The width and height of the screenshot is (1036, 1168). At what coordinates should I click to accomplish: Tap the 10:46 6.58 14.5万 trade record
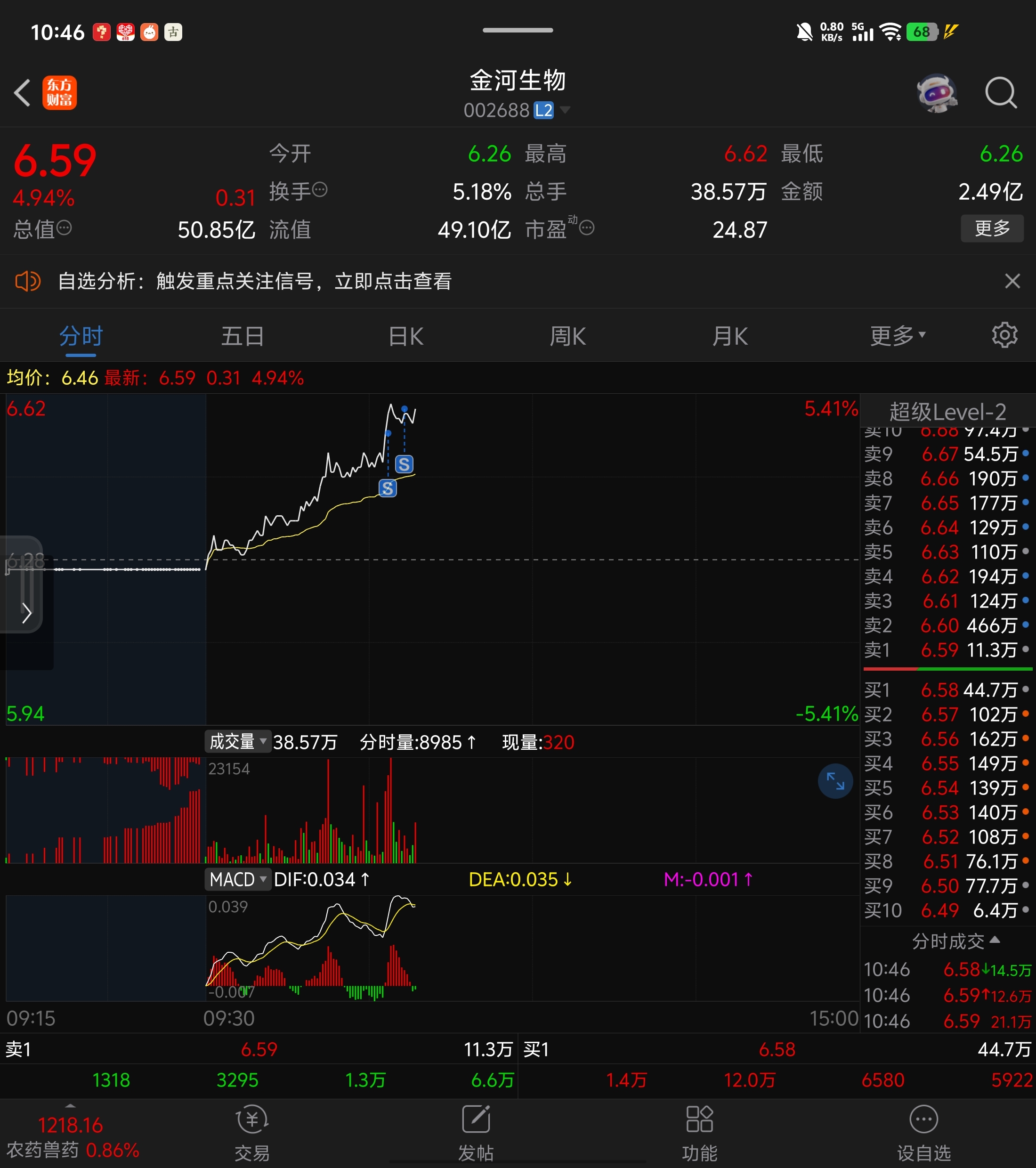pos(947,970)
